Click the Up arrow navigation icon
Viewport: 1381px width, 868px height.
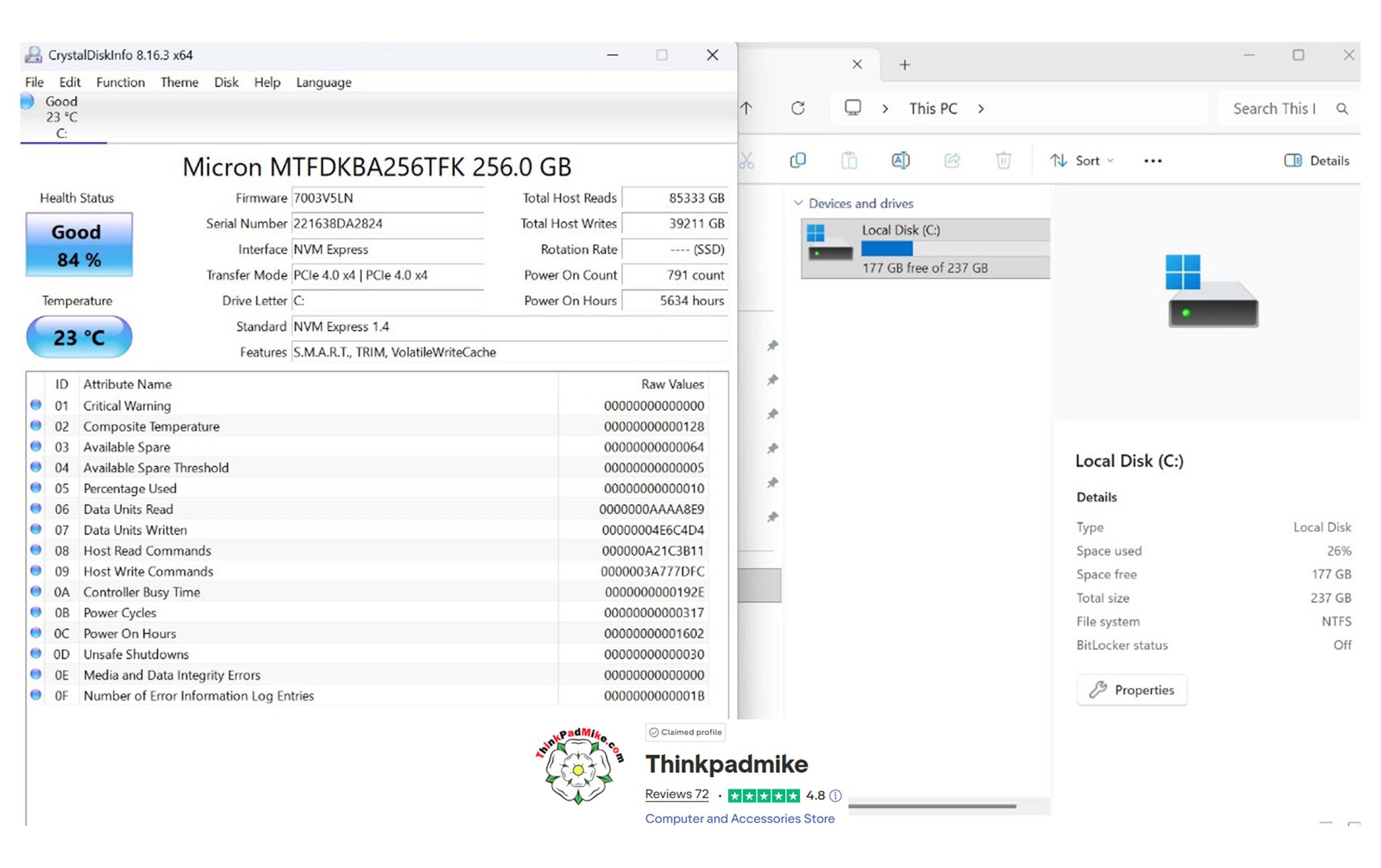point(747,108)
